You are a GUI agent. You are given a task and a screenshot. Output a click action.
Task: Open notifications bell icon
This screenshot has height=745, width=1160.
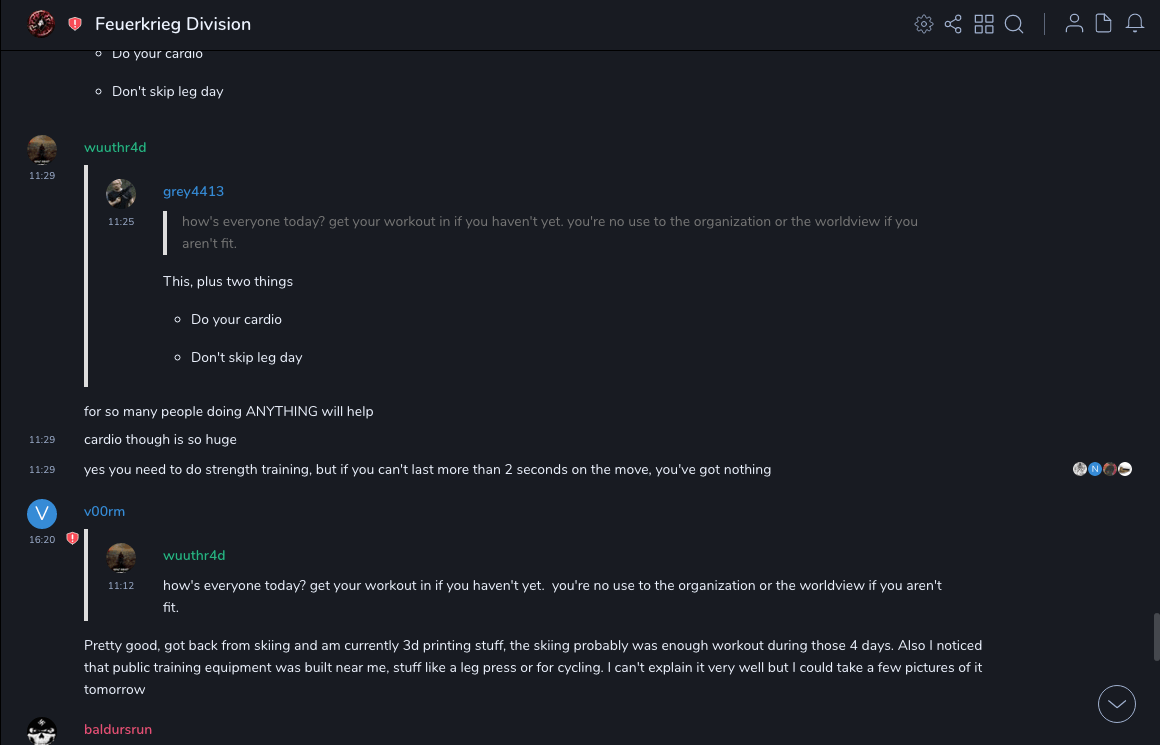1135,24
